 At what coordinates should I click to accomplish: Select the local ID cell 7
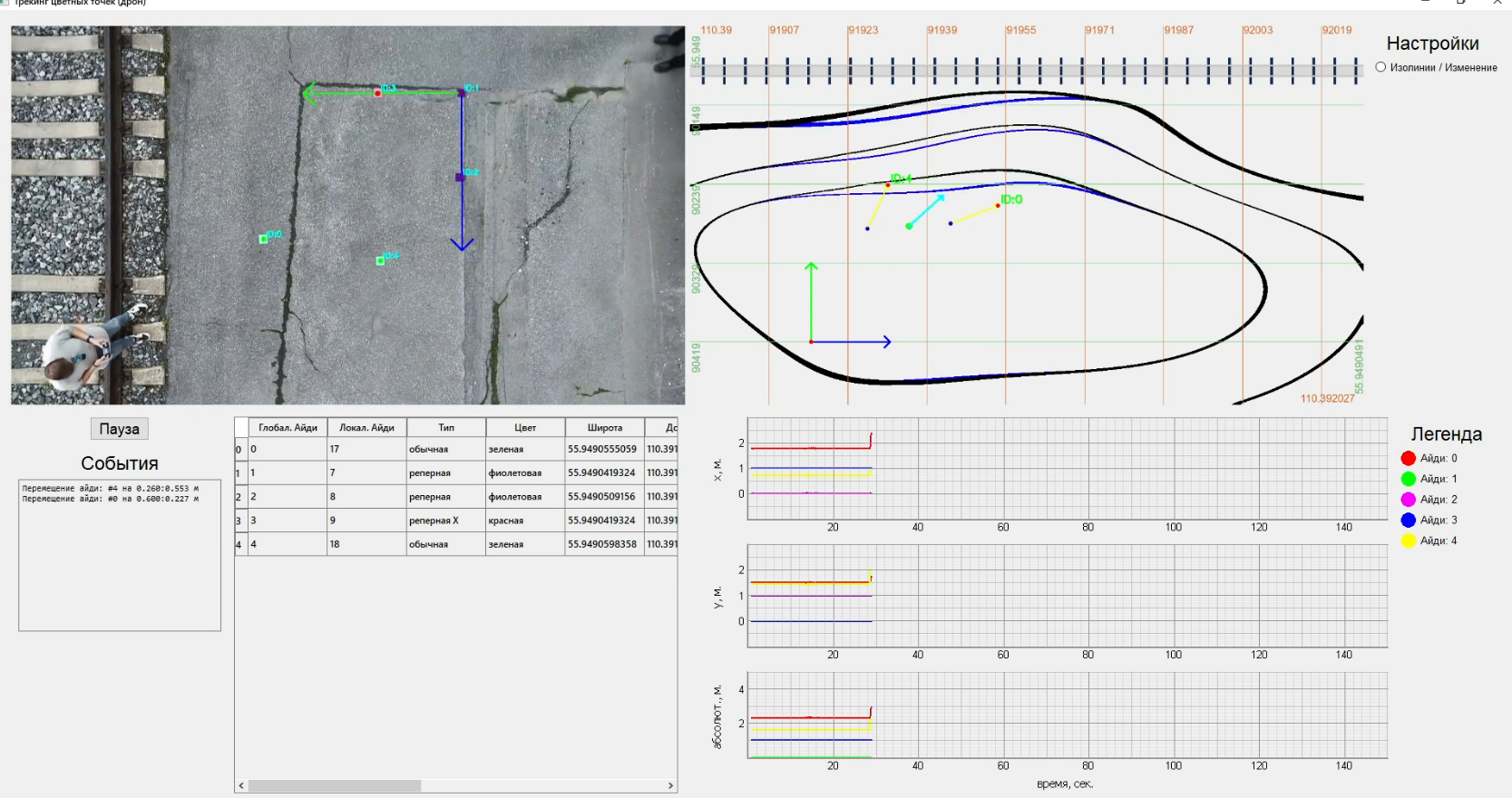pyautogui.click(x=367, y=472)
